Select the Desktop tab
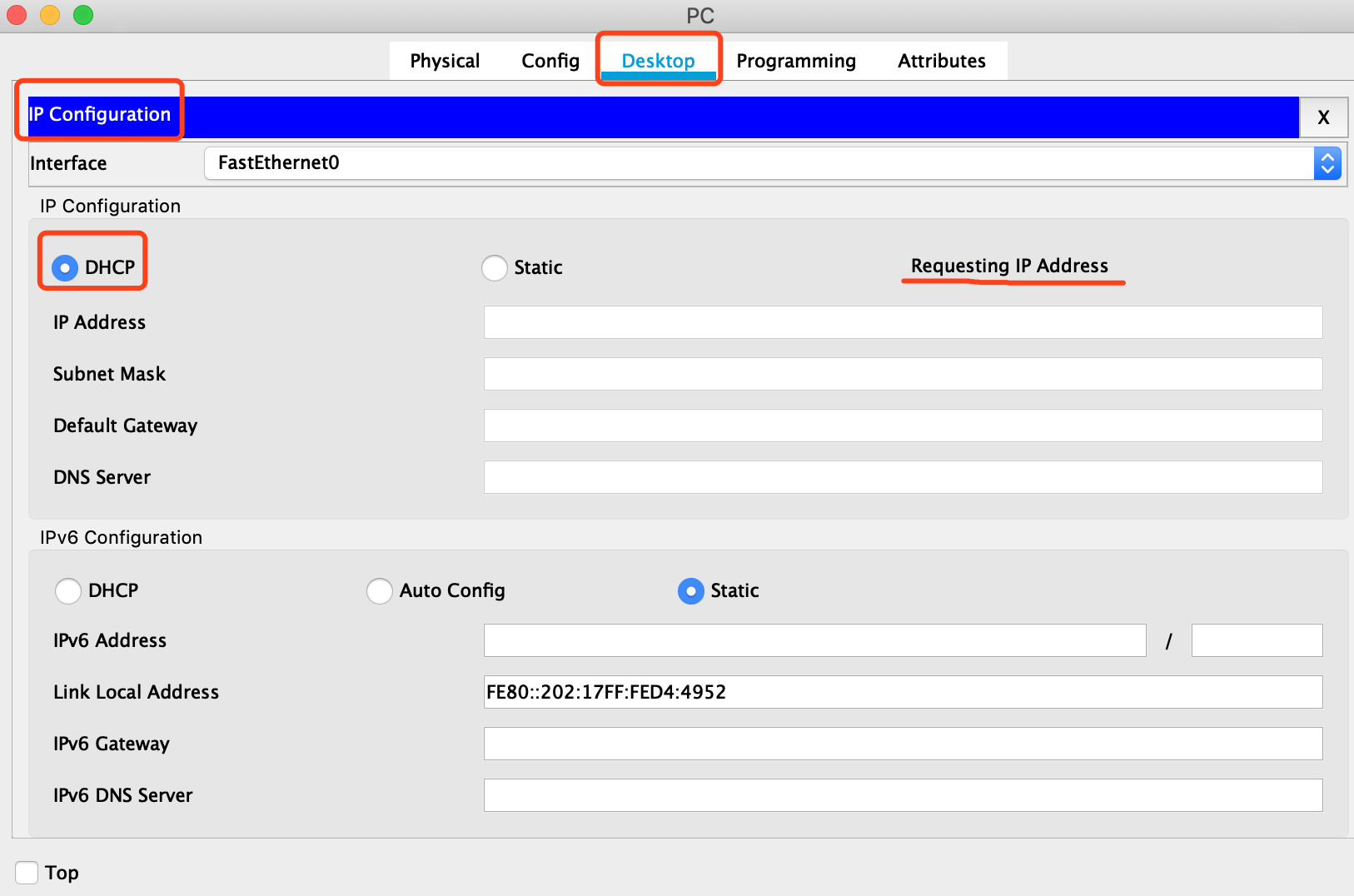The image size is (1354, 896). (659, 60)
